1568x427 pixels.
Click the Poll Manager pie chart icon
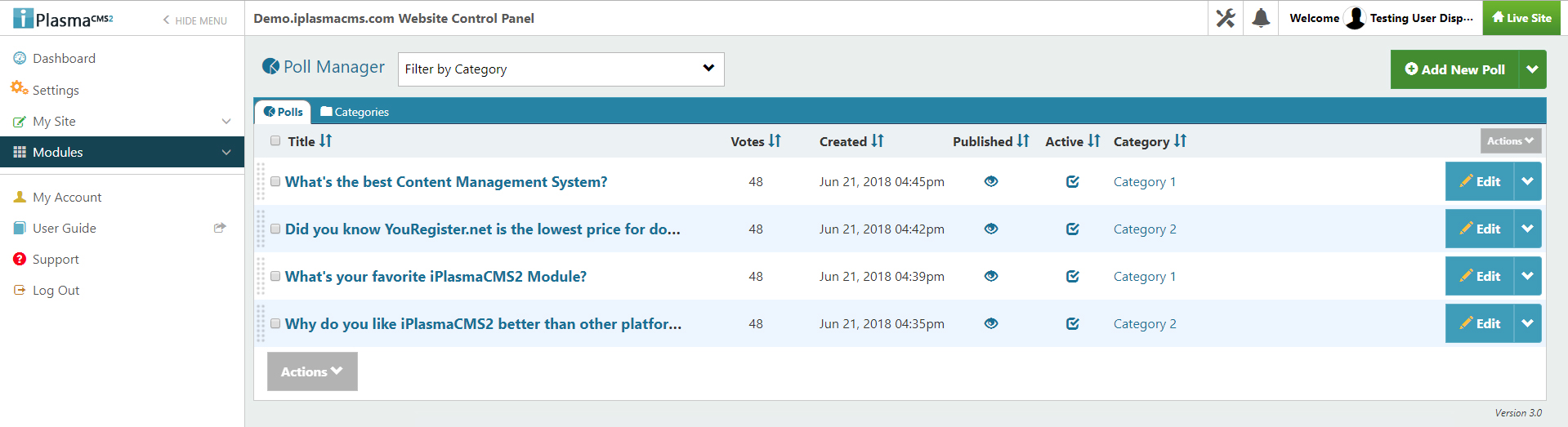click(x=270, y=66)
